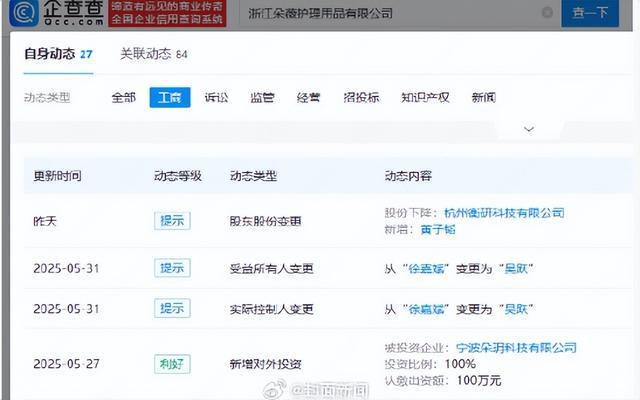Click the 更新时间 column header
The height and width of the screenshot is (400, 640).
pyautogui.click(x=58, y=176)
